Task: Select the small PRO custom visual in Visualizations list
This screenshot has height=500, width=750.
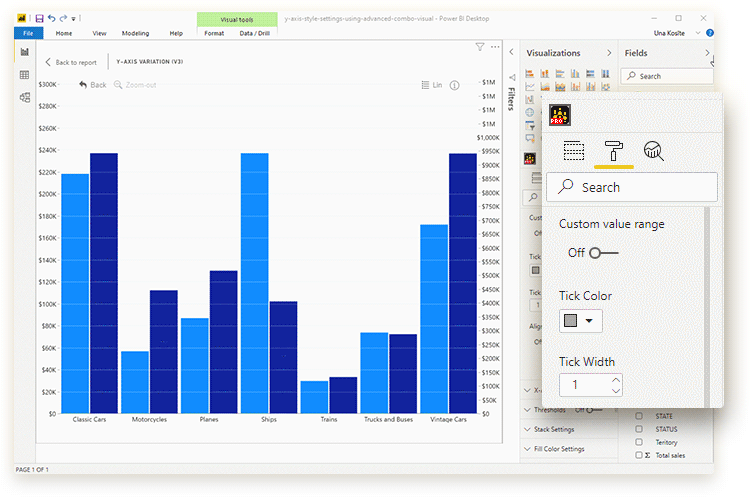Action: coord(529,159)
